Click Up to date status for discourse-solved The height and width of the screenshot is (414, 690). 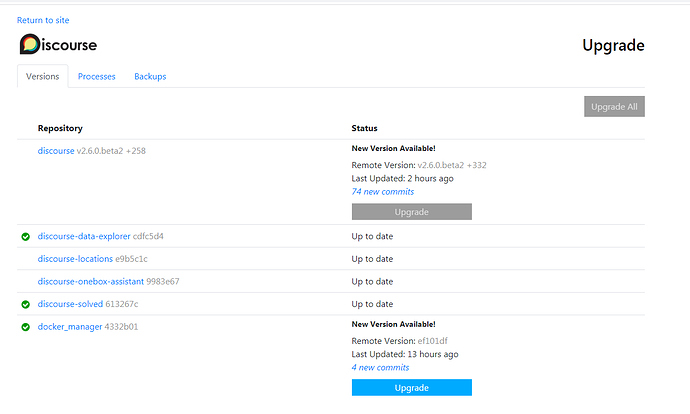pyautogui.click(x=372, y=304)
